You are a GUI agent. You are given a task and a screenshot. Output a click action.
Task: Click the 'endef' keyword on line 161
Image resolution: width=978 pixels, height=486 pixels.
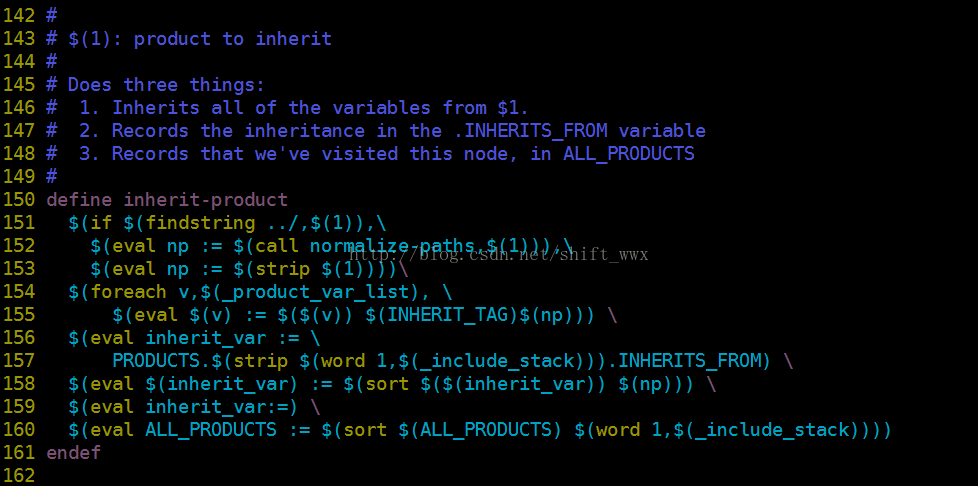coord(74,452)
